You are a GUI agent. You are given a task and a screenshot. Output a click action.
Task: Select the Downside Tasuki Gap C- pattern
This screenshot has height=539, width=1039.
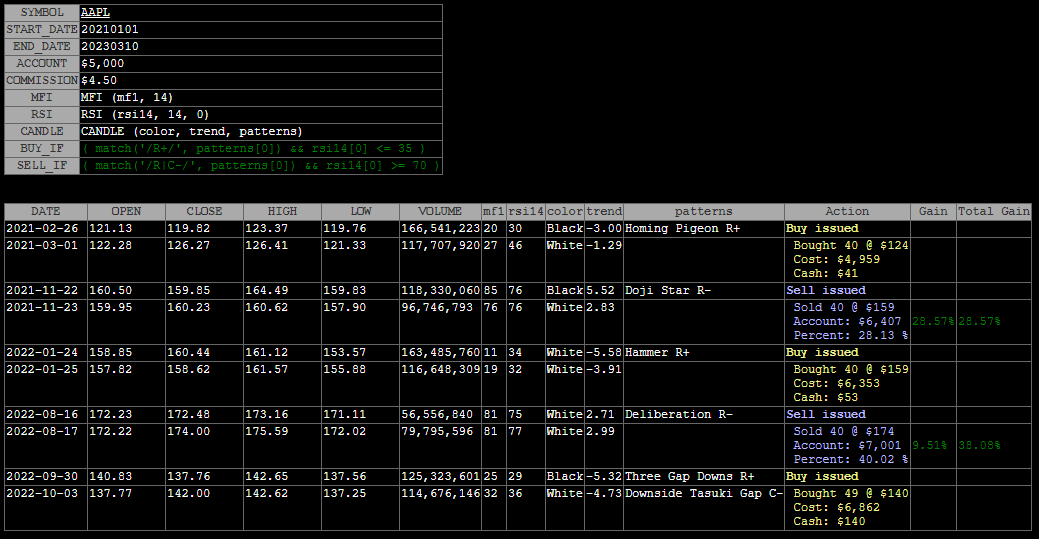(x=704, y=493)
